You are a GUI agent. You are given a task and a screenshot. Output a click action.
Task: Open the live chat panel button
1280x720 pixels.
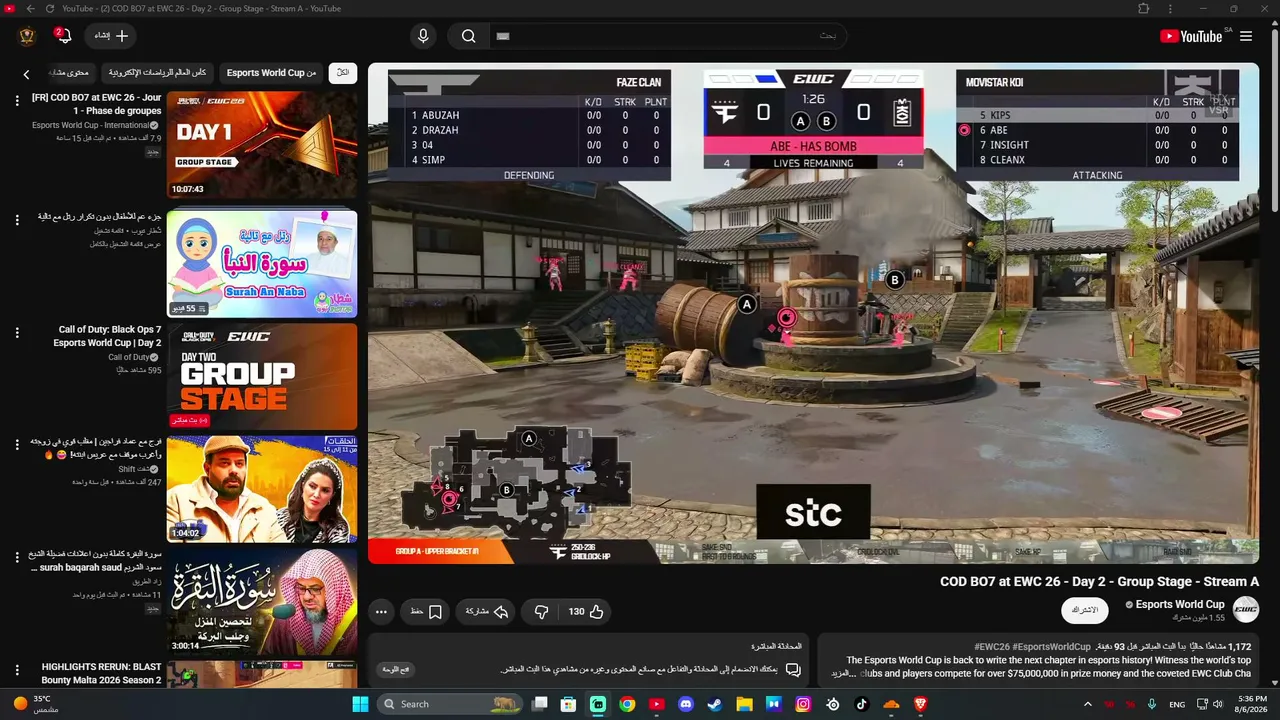[396, 669]
